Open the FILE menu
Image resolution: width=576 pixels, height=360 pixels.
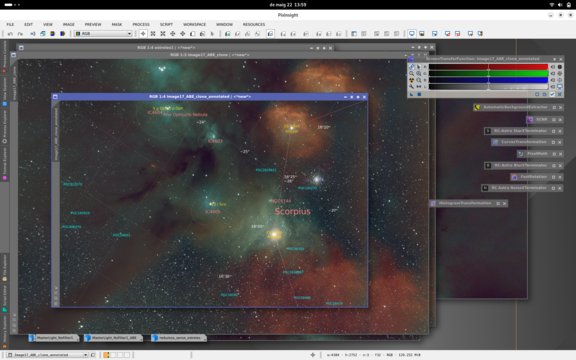[10, 25]
